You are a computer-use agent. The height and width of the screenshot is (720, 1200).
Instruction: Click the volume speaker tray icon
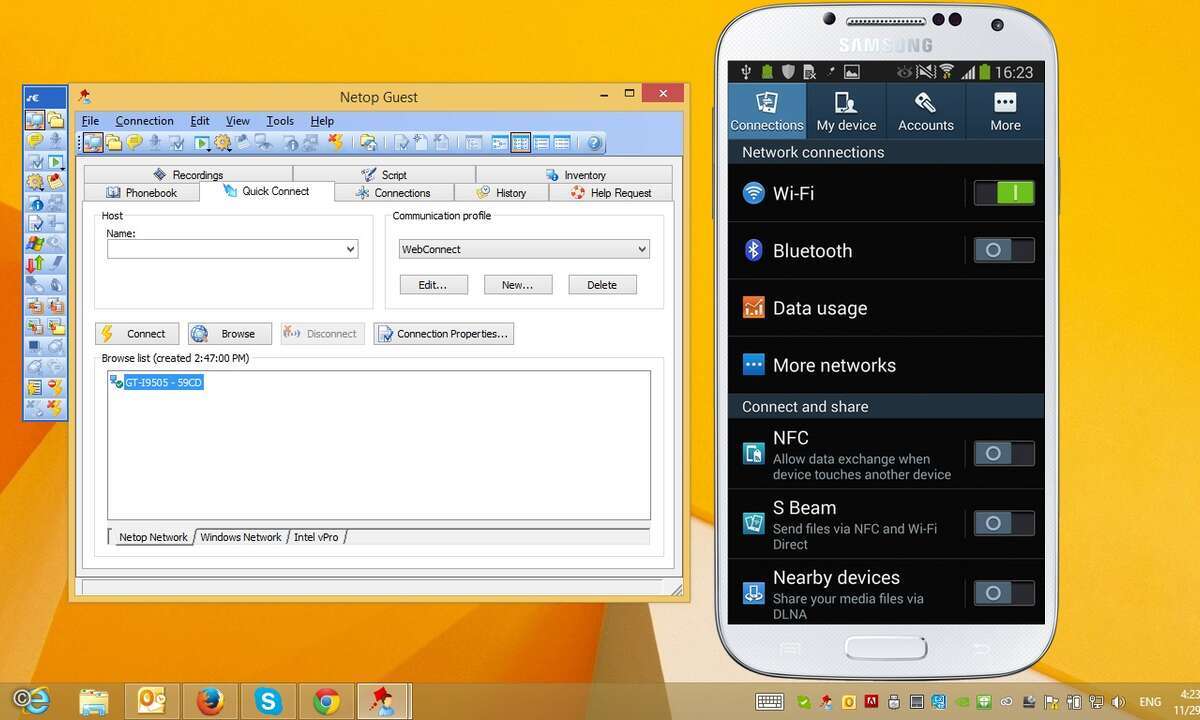[1118, 702]
